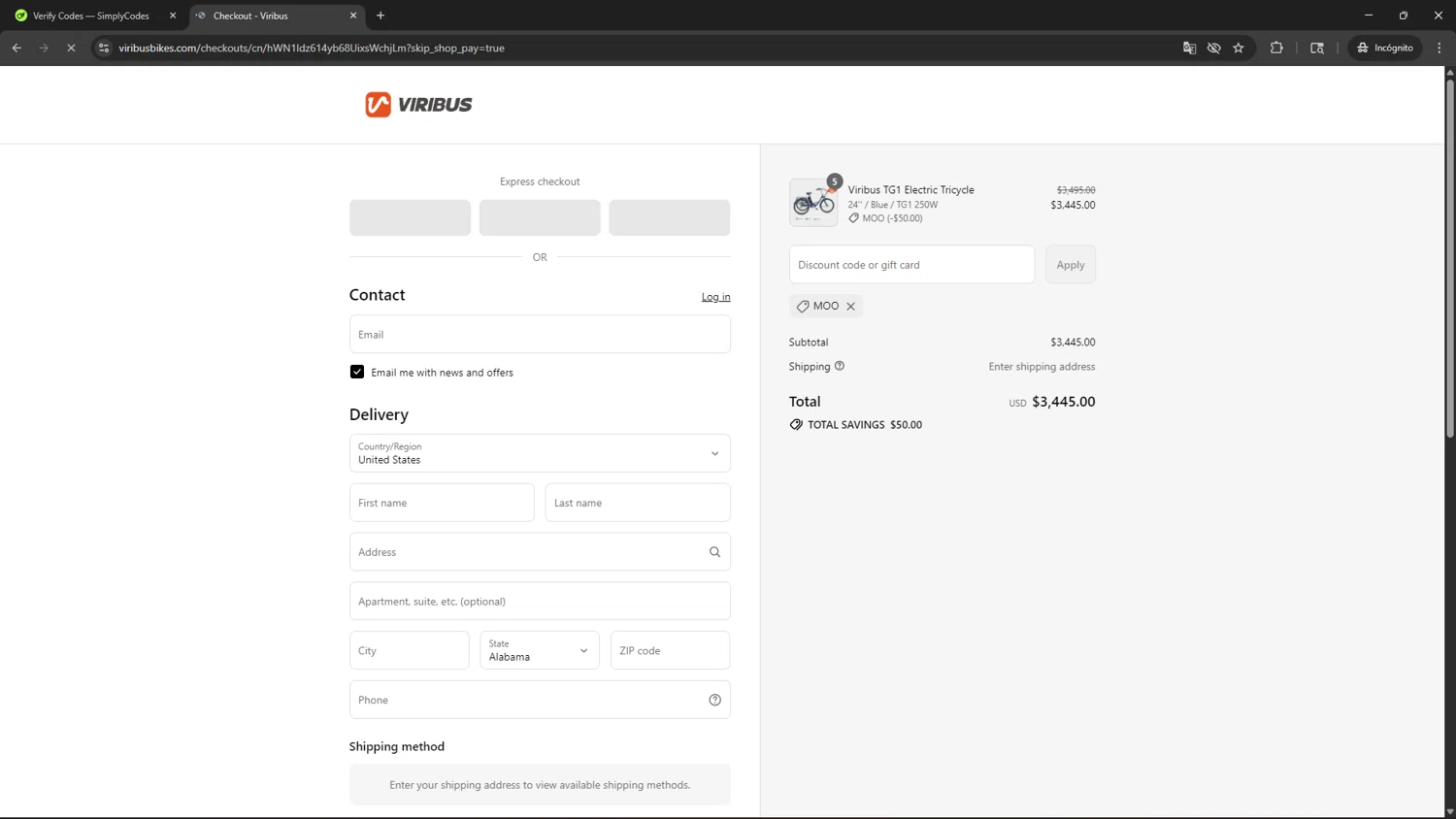Viewport: 1456px width, 819px height.
Task: Switch to Verify Codes — SimplyCodes tab
Action: coord(94,16)
